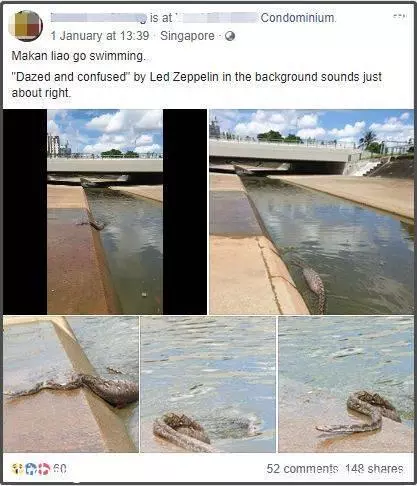Open the 148 shares link
Viewport: 417px width, 486px height.
(x=374, y=469)
